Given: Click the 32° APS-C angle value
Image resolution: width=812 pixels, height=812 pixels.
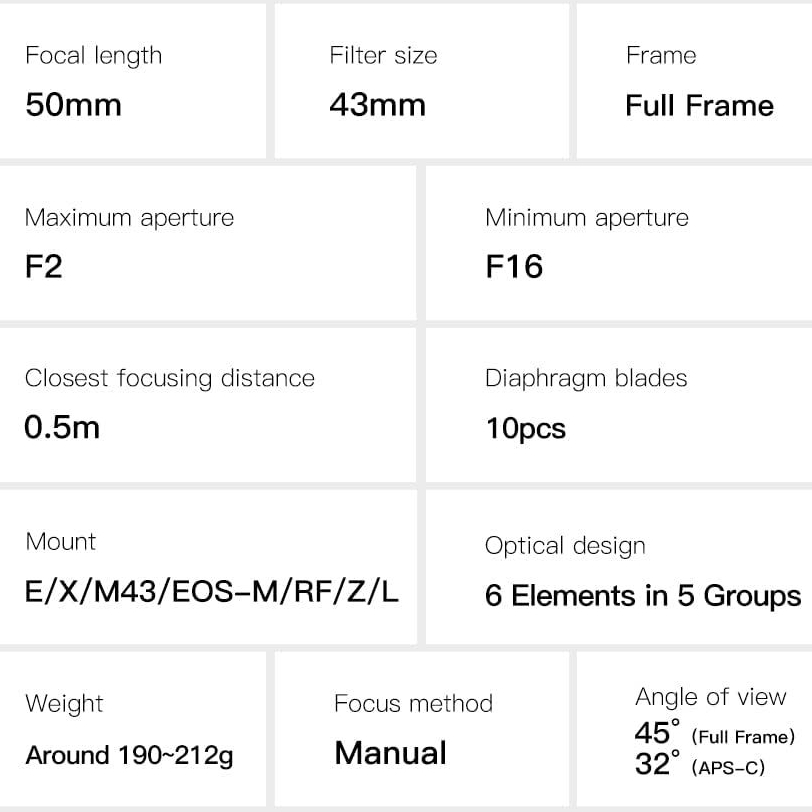Looking at the screenshot, I should 700,764.
